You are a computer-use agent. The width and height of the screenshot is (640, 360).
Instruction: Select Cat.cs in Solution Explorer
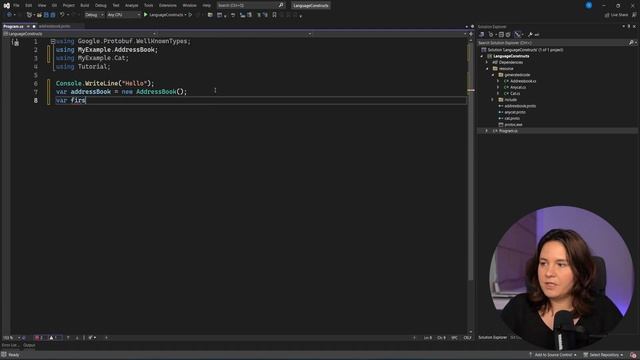[511, 93]
